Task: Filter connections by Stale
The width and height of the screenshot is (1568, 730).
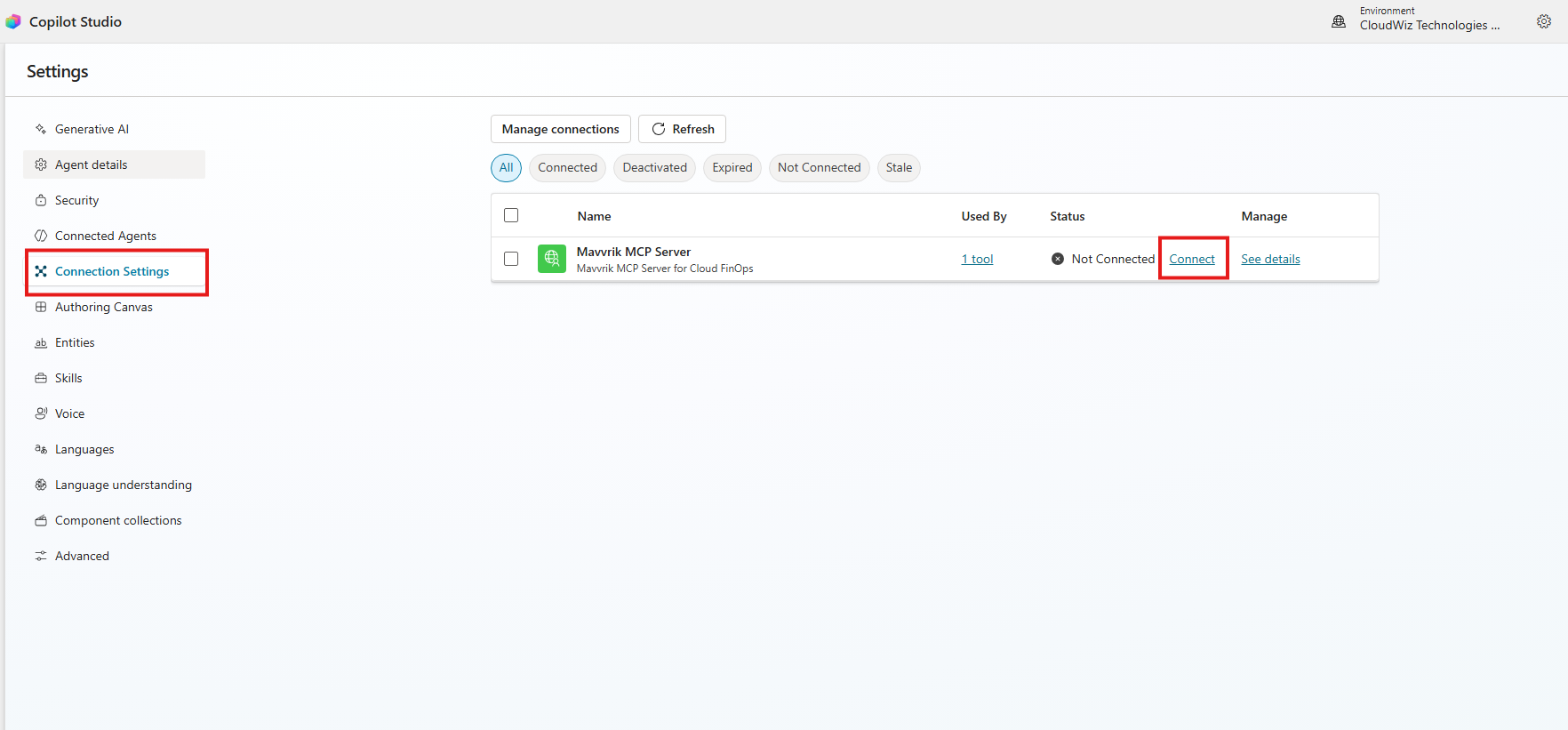Action: click(x=899, y=167)
